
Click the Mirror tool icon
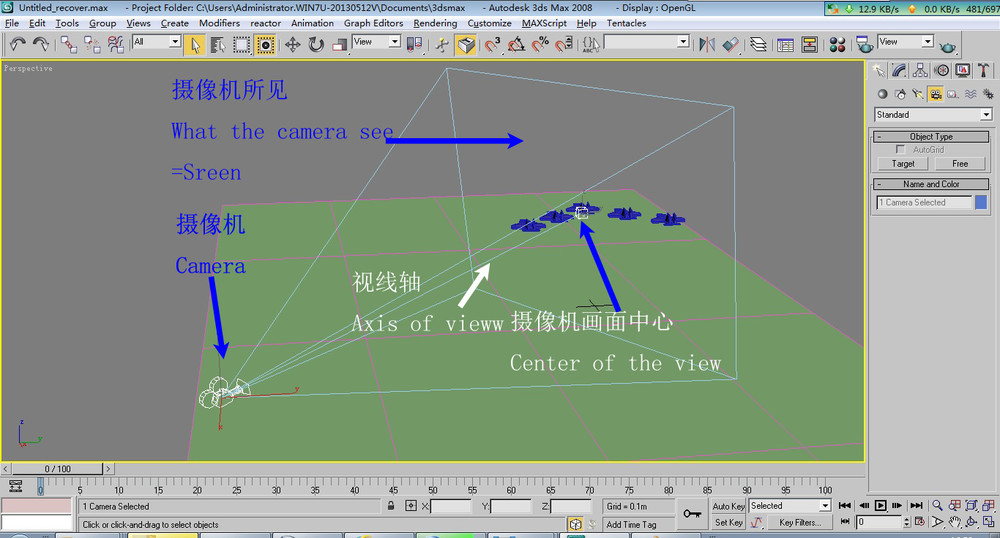(x=707, y=45)
